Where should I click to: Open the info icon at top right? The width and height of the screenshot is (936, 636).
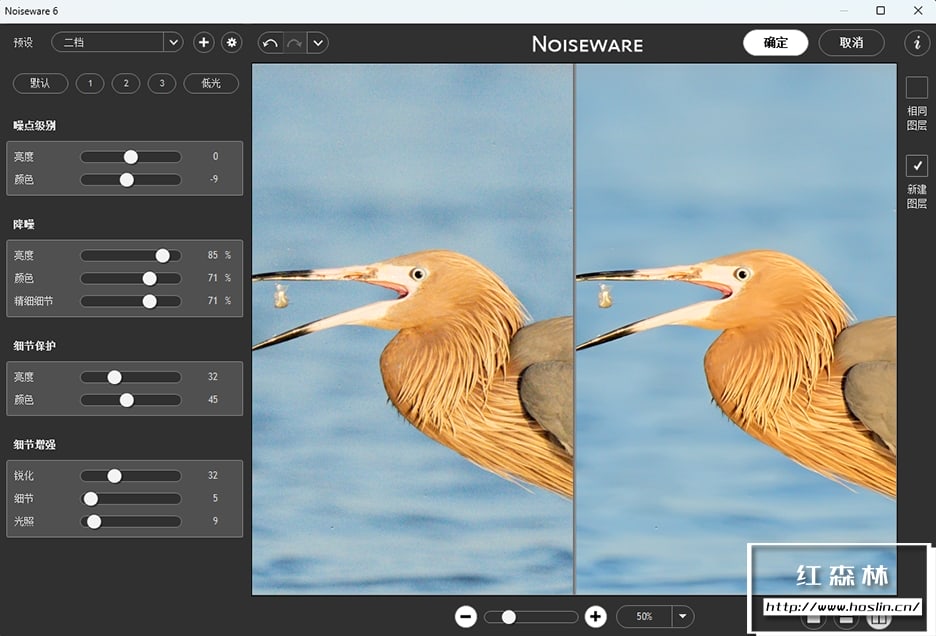916,42
